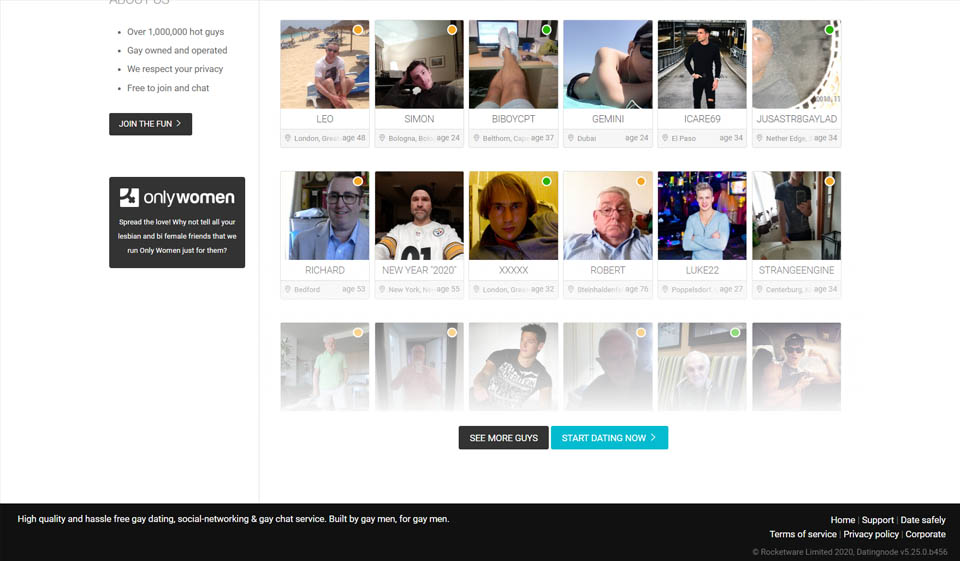Click green online indicator on XXXXX profile
This screenshot has width=960, height=561.
pos(546,181)
